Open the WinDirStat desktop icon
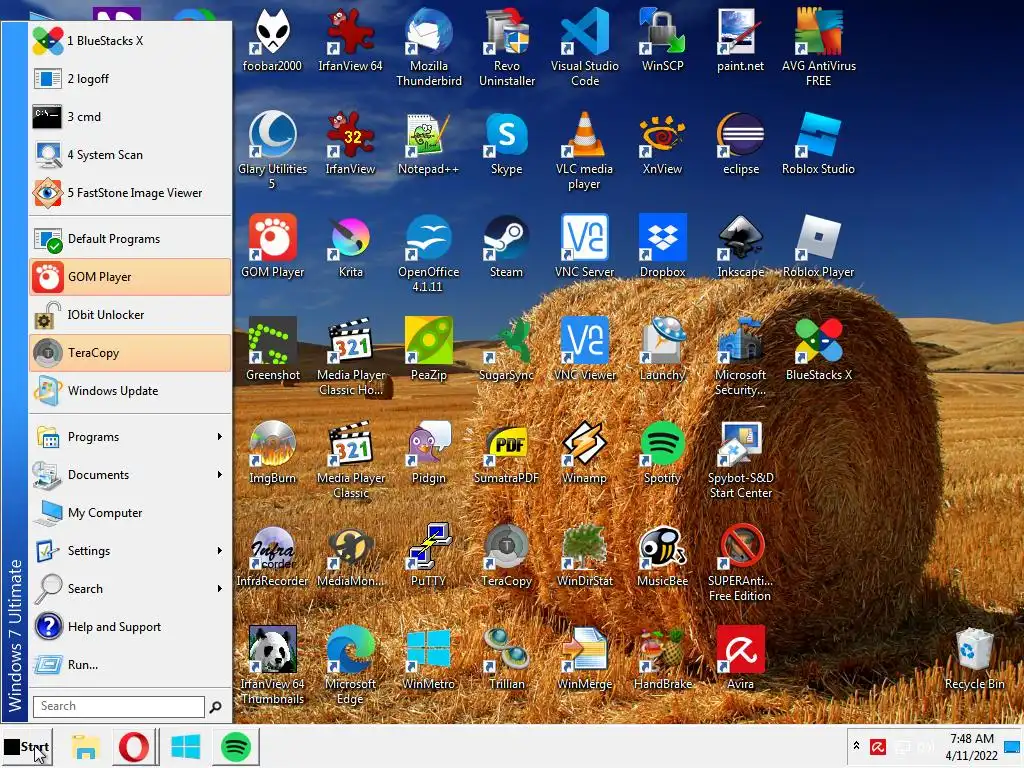 (584, 556)
